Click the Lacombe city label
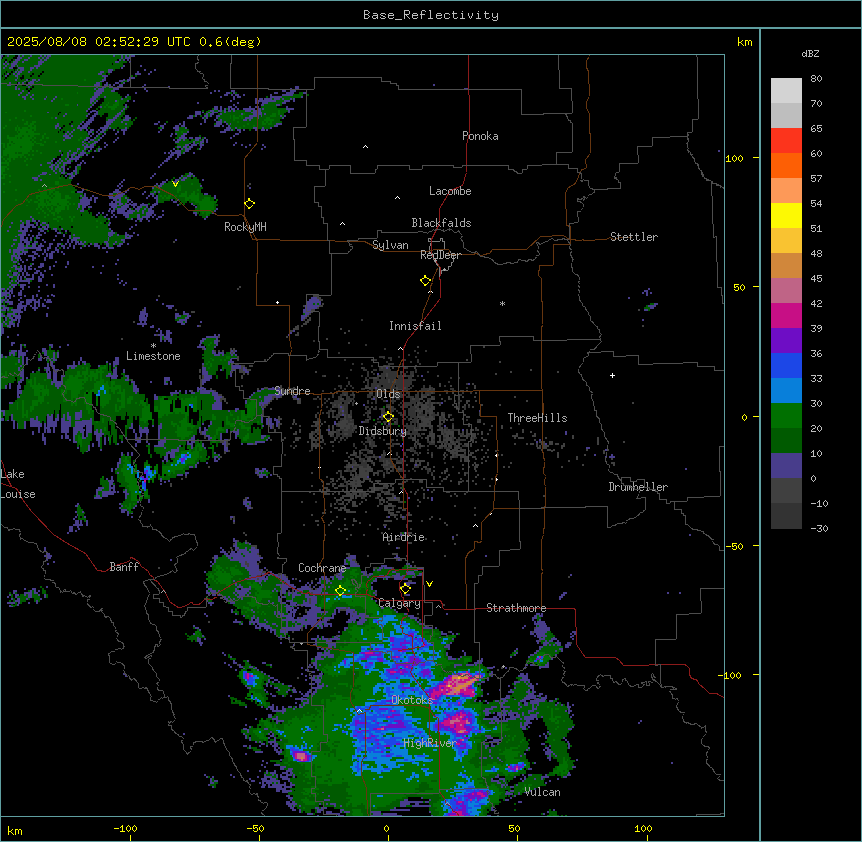The image size is (862, 842). pos(450,191)
